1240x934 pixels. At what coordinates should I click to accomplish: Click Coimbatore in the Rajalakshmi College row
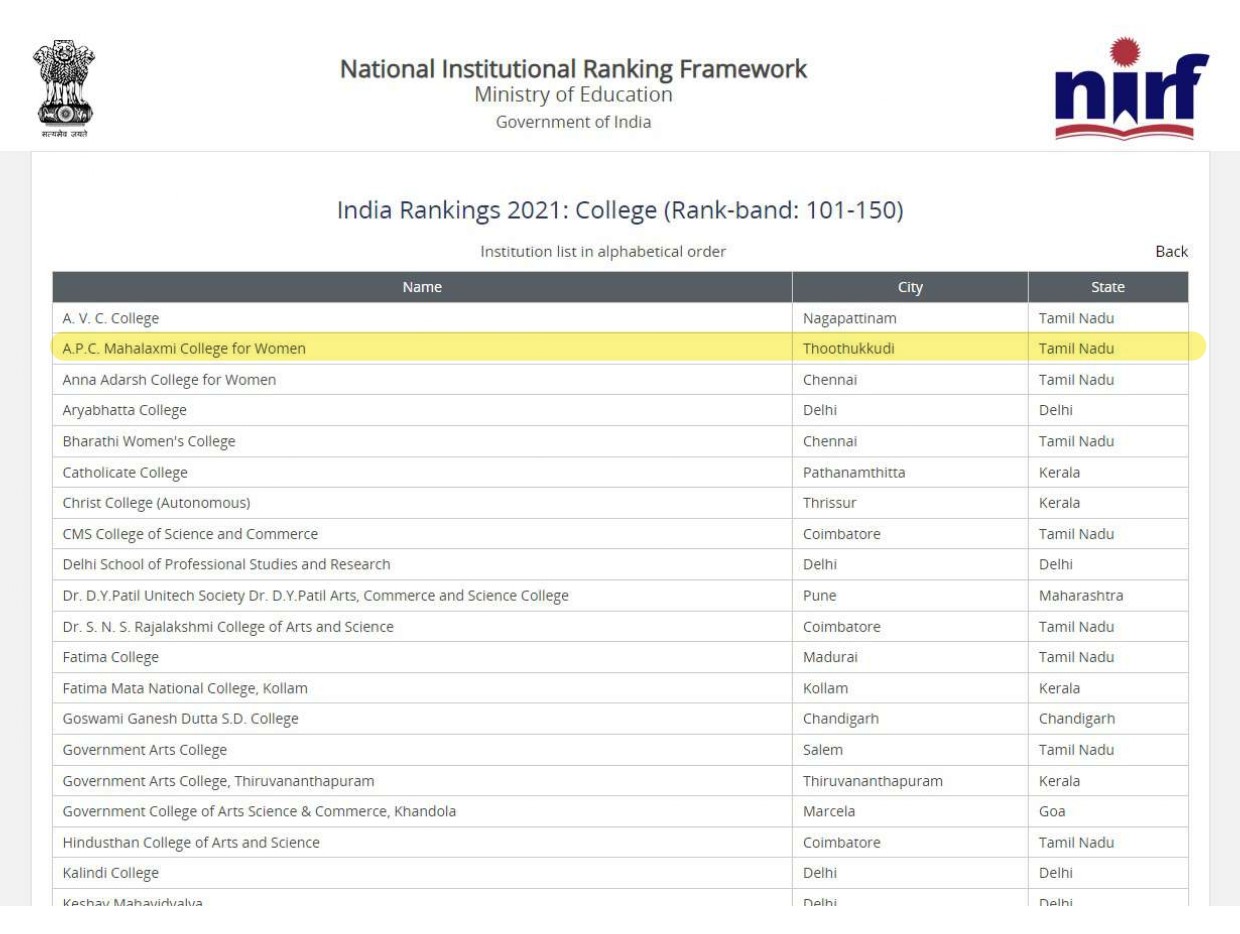tap(842, 627)
